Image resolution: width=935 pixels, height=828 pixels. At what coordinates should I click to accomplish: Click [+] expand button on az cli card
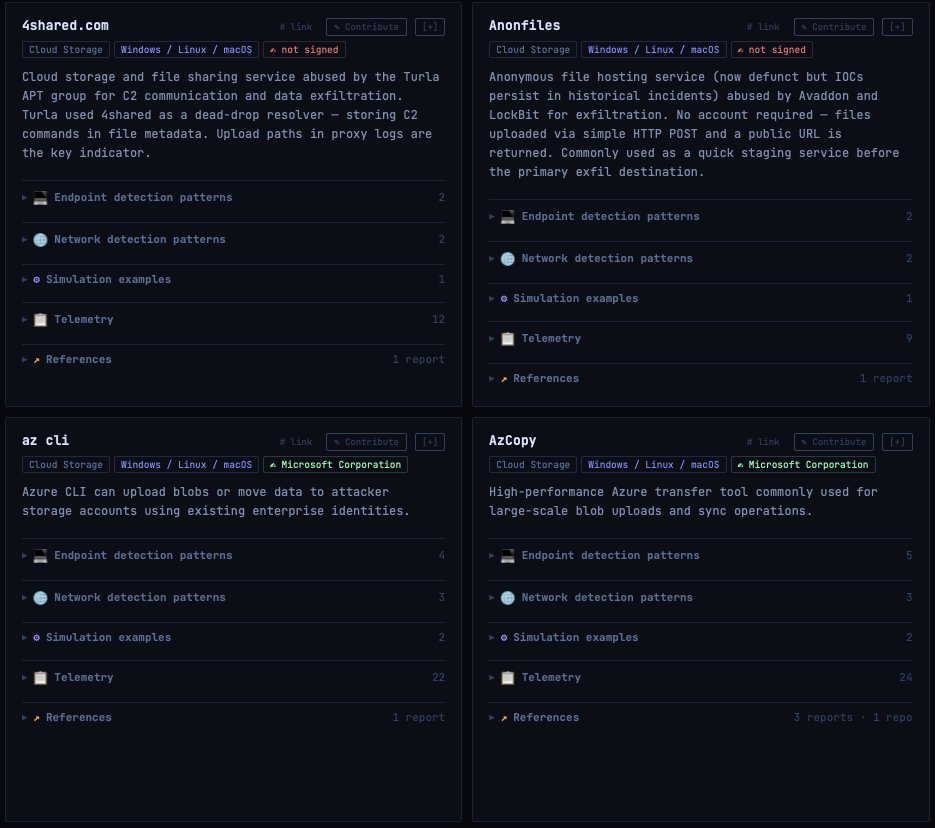pos(430,442)
